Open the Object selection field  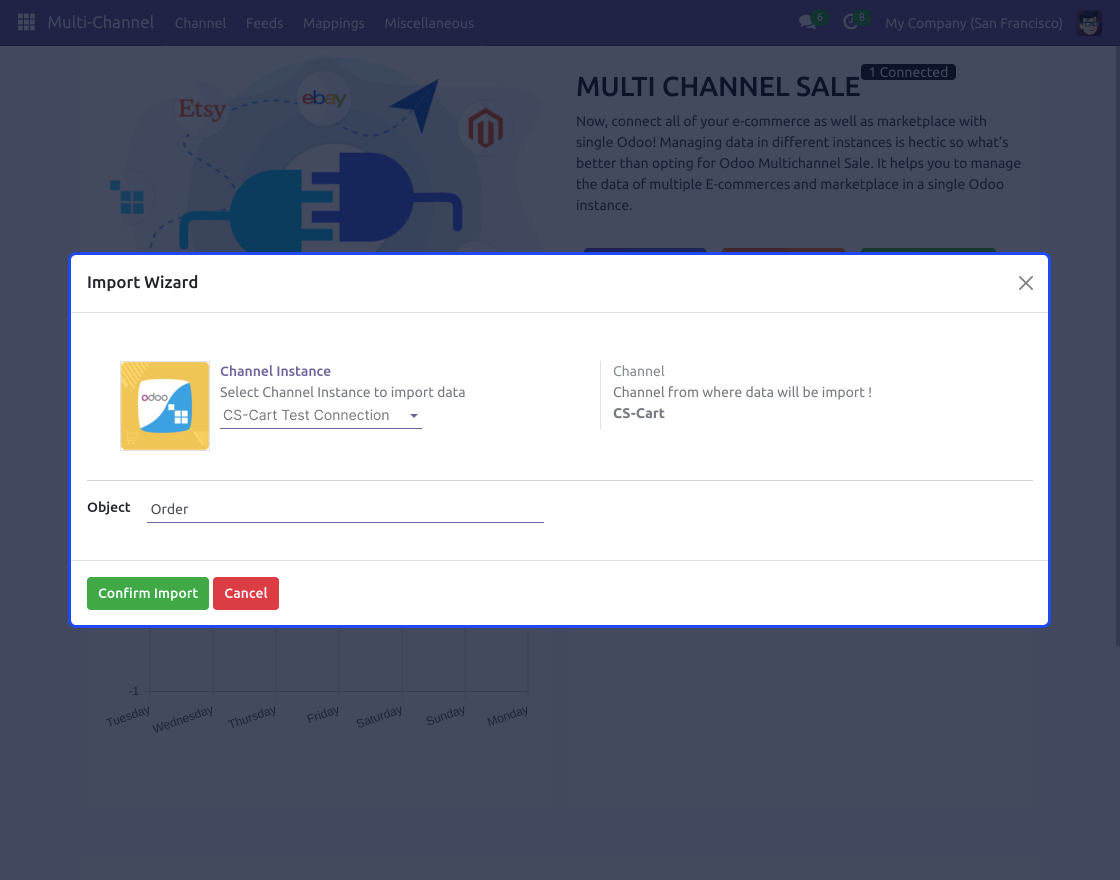tap(345, 509)
